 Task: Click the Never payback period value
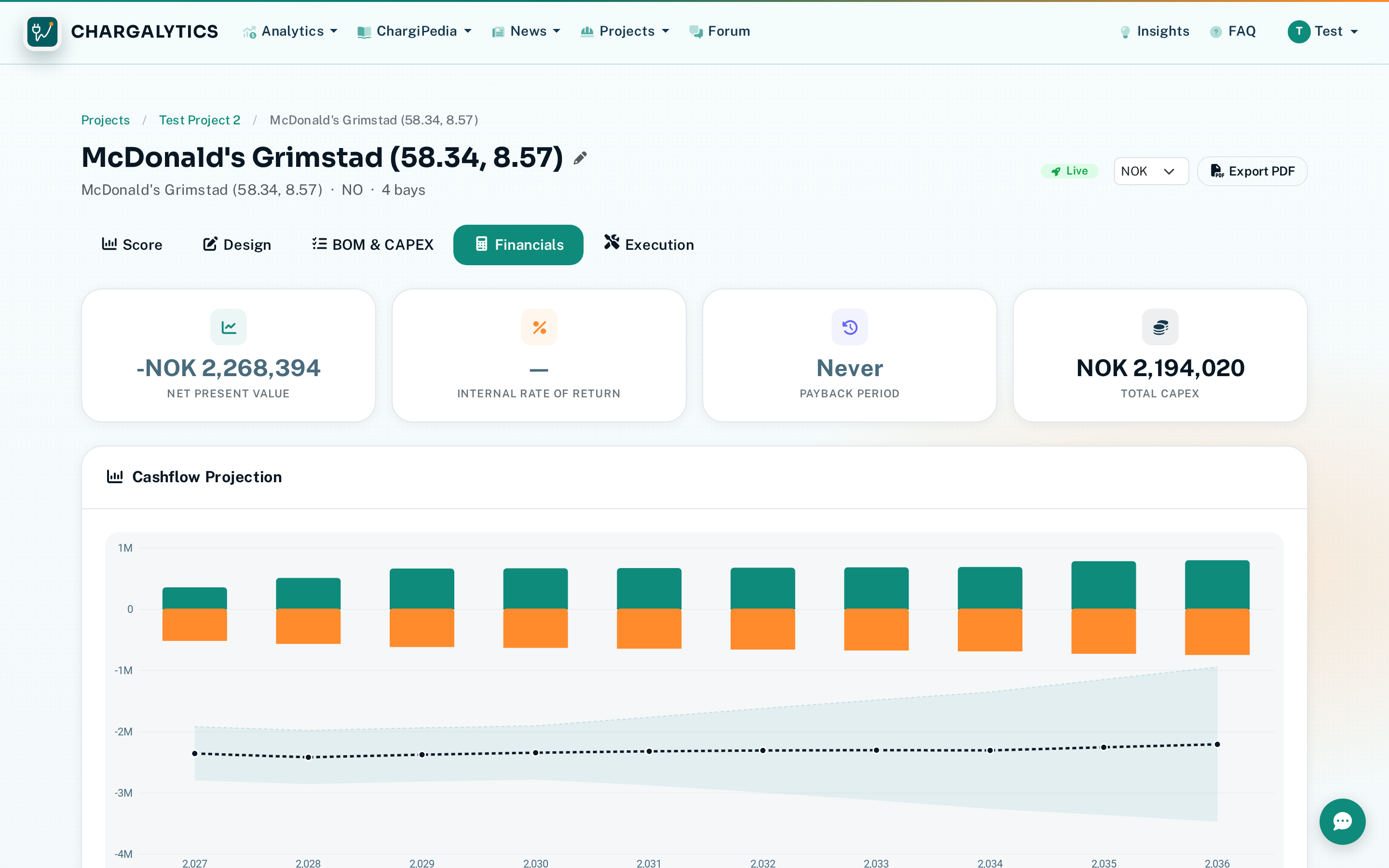point(849,368)
